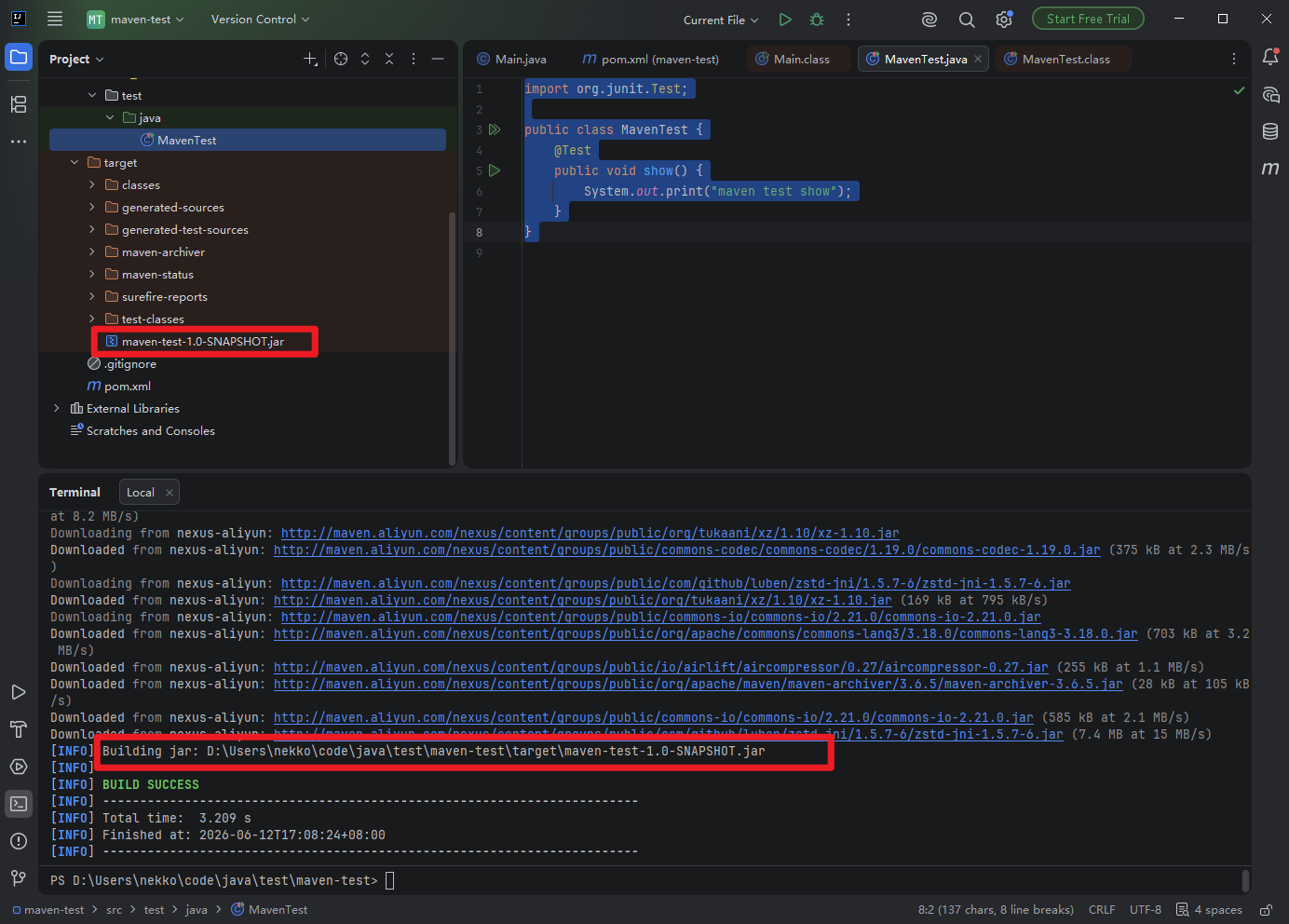Open Version Control dropdown
Image resolution: width=1289 pixels, height=924 pixels.
tap(260, 19)
